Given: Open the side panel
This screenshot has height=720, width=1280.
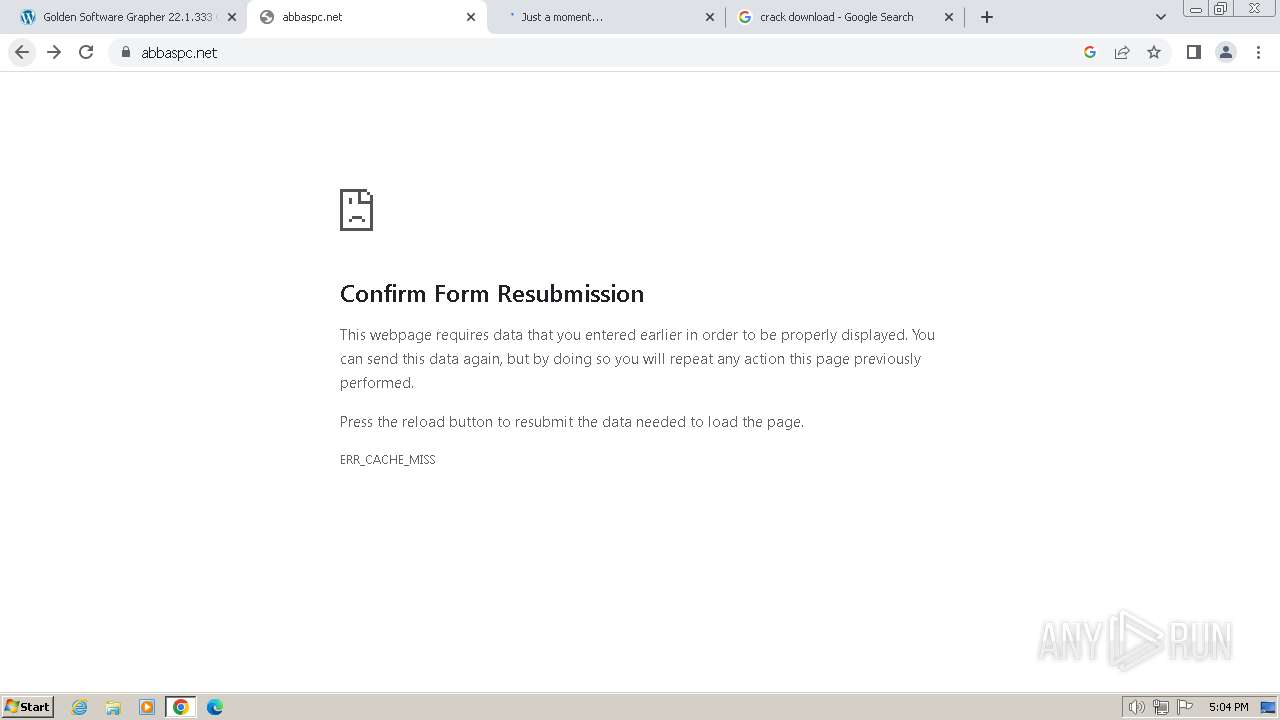Looking at the screenshot, I should (x=1193, y=52).
